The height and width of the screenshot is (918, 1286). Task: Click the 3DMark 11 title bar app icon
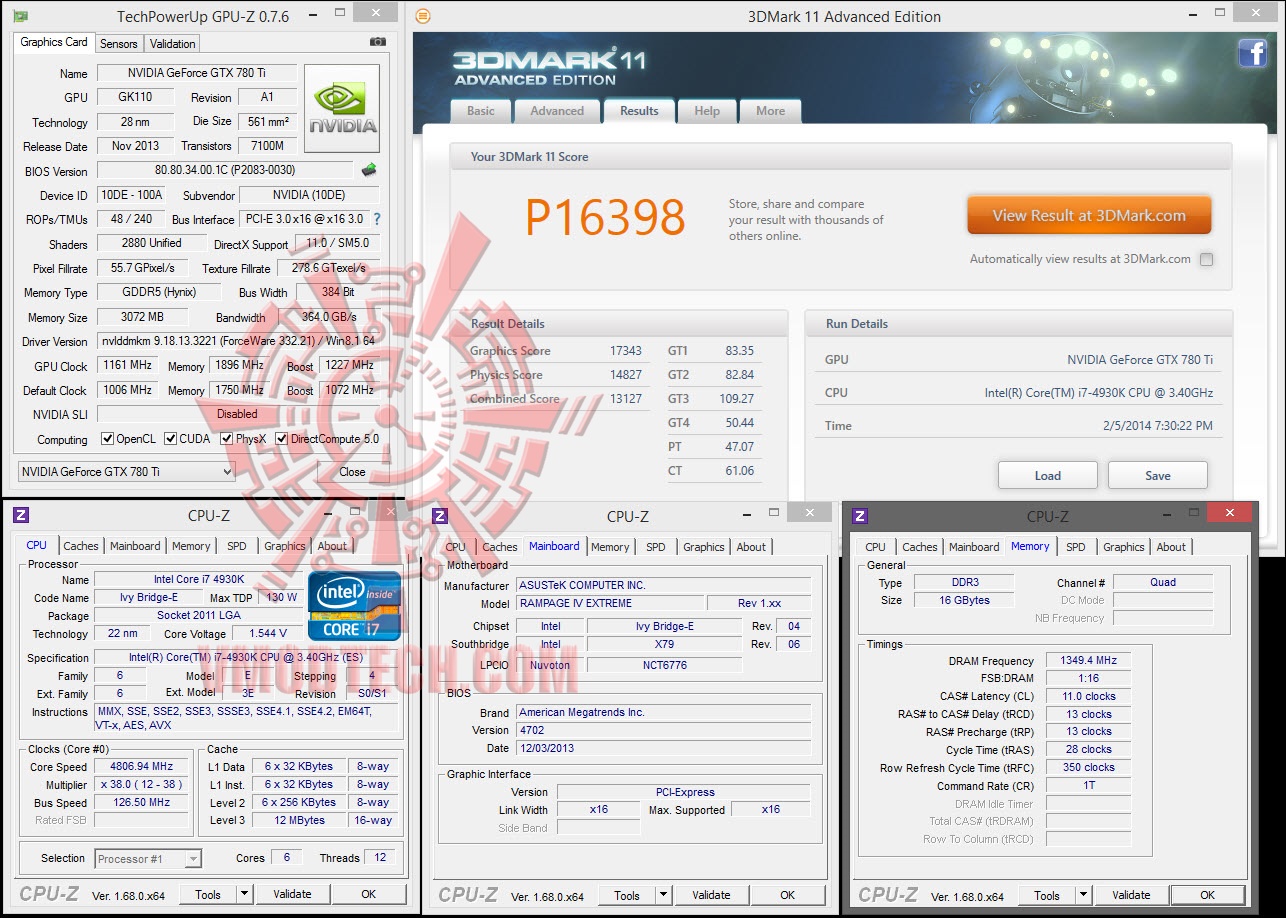click(423, 16)
